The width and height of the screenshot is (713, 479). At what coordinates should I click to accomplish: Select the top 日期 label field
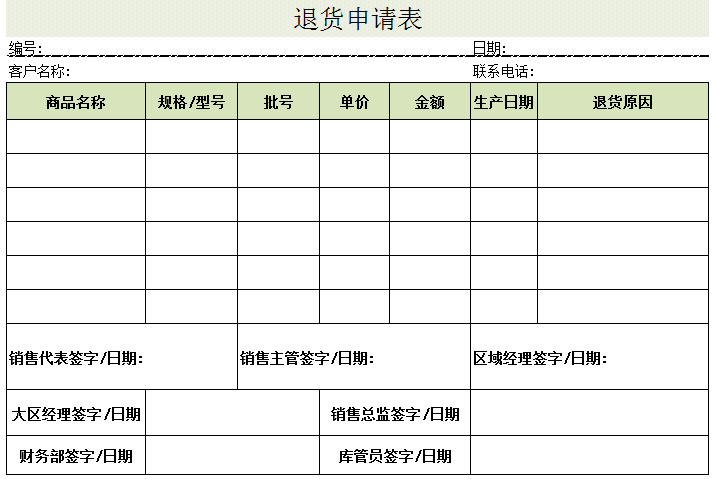[x=489, y=48]
